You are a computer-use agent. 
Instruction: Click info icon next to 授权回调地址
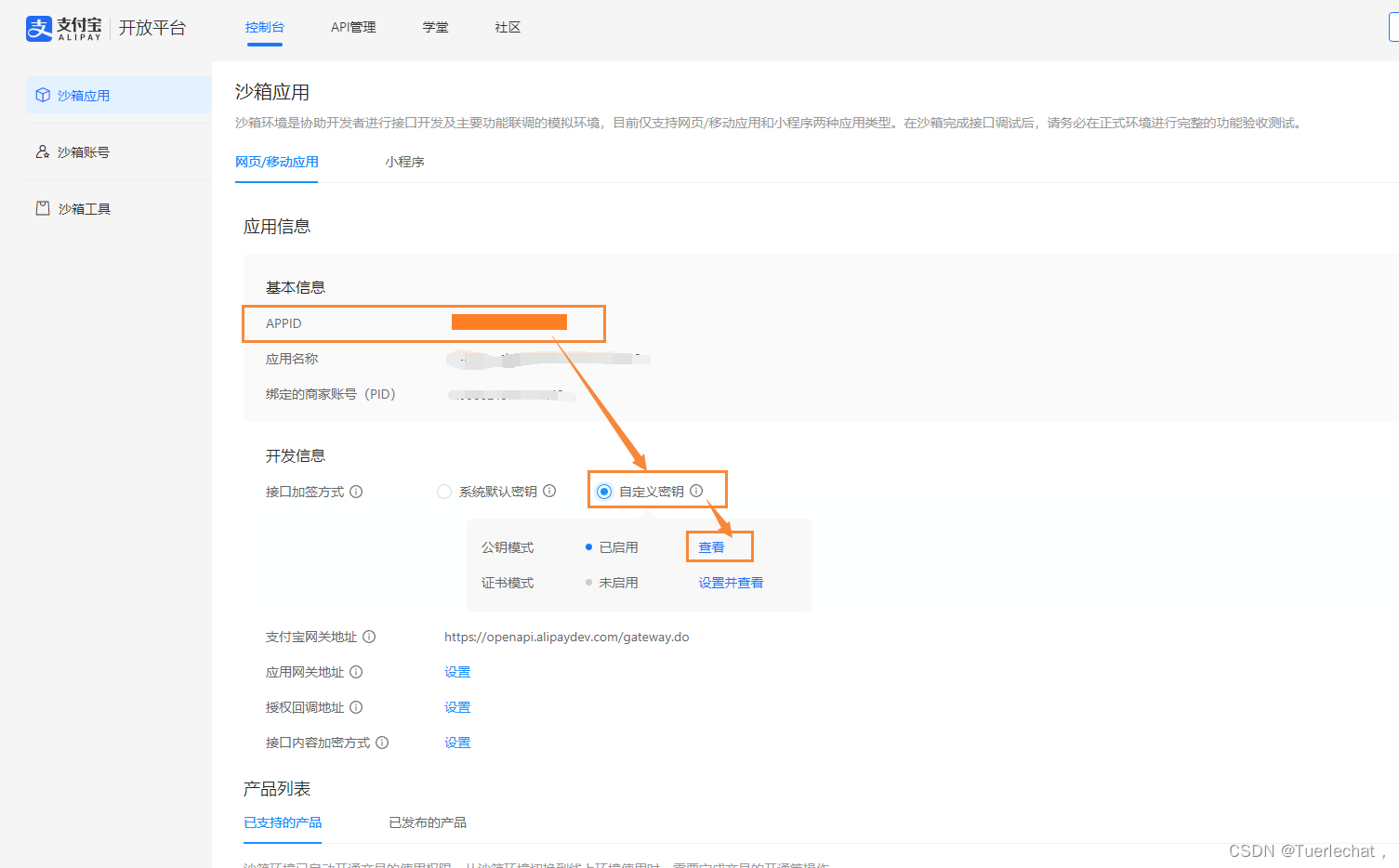pos(356,707)
